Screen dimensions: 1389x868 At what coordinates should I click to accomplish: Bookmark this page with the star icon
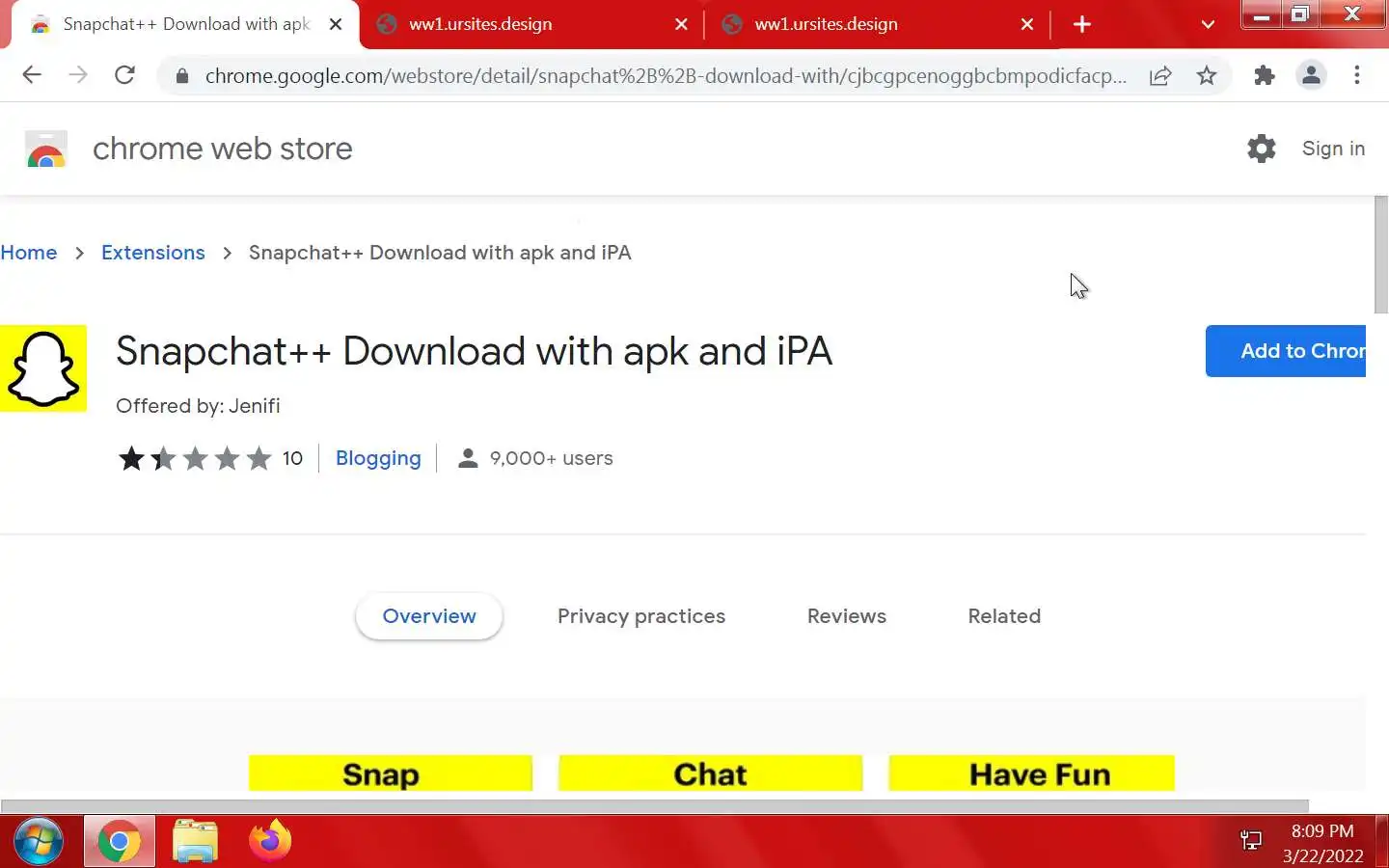[1207, 76]
